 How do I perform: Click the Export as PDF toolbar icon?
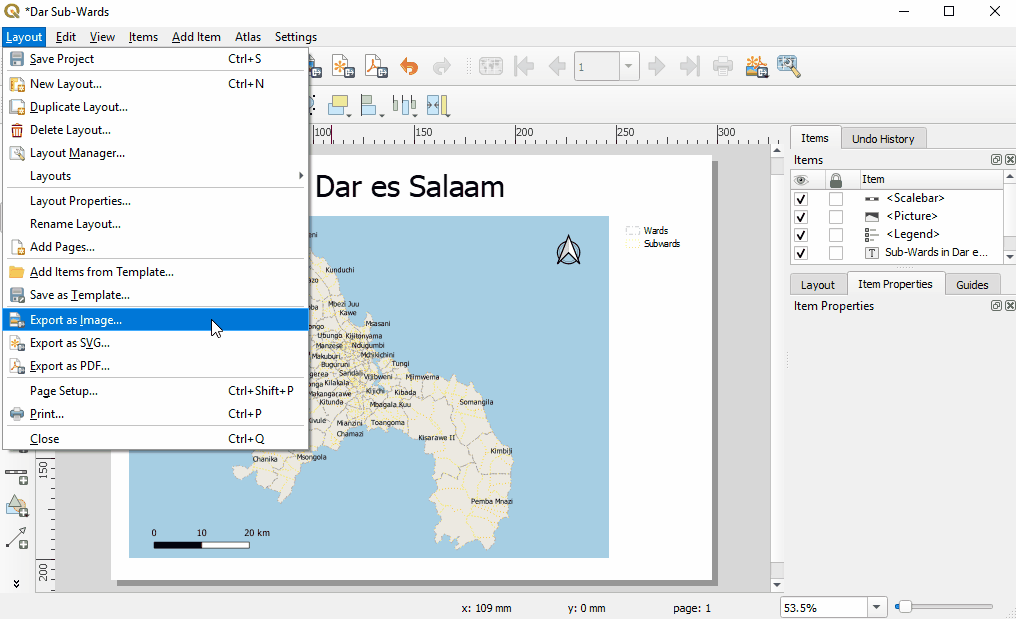pos(375,67)
